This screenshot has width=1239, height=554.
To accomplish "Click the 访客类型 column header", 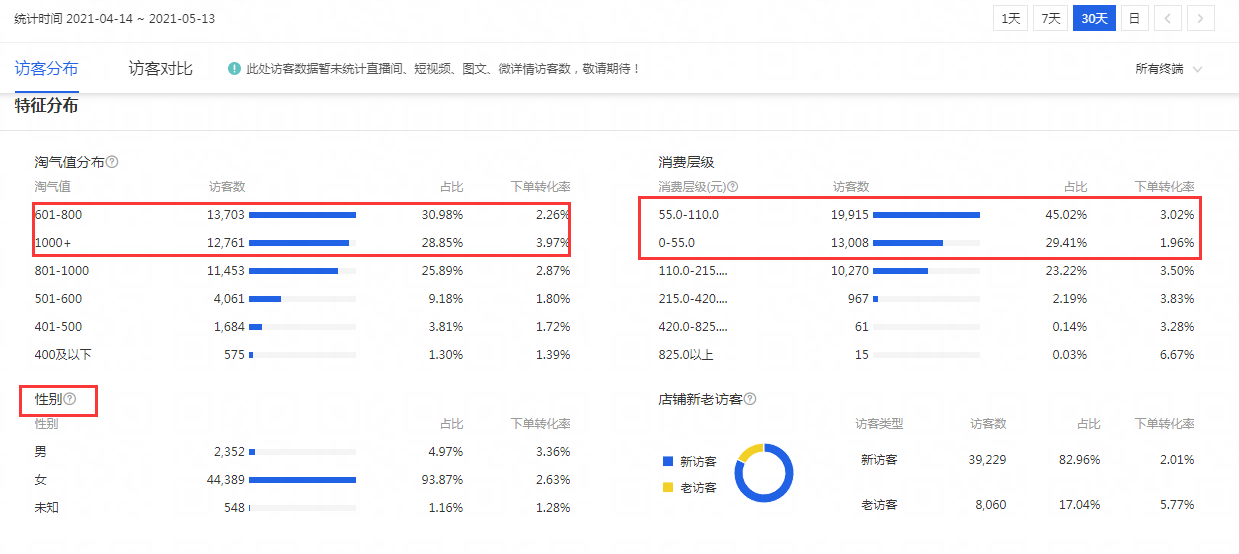I will click(x=879, y=424).
